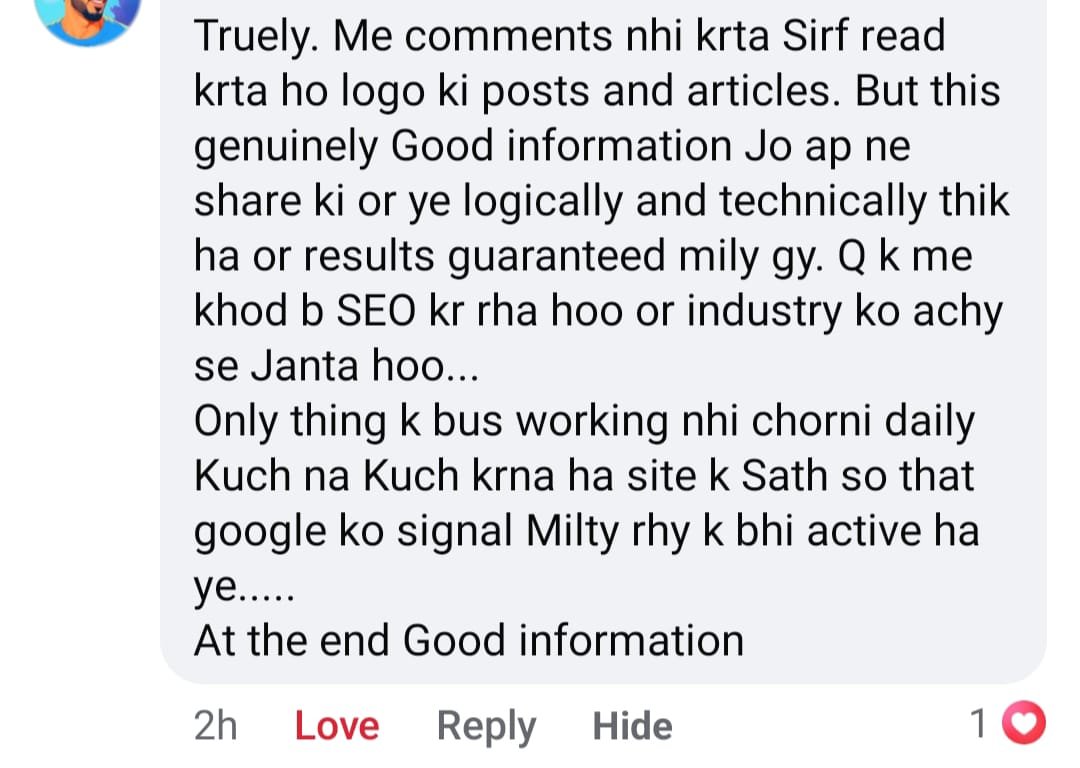Image resolution: width=1080 pixels, height=768 pixels.
Task: Click the word google in the comment
Action: [x=260, y=532]
